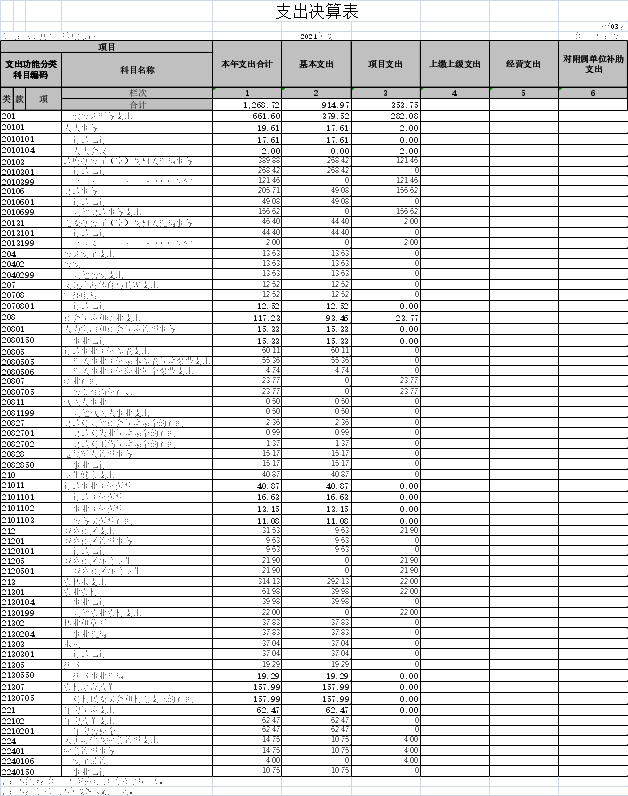Select the 类 sub-header cell

coord(7,99)
